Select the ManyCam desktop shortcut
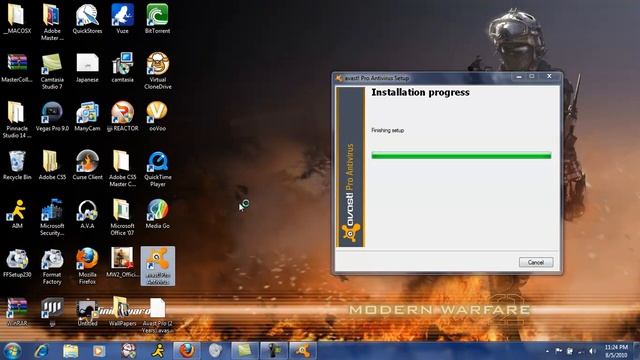This screenshot has width=640, height=360. [x=87, y=116]
